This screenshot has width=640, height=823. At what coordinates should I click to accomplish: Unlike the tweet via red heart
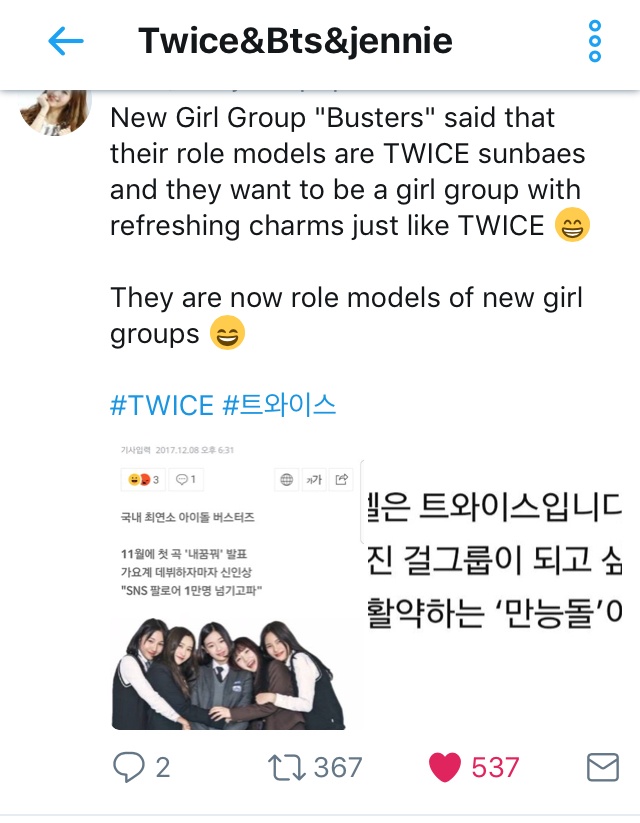[x=445, y=767]
